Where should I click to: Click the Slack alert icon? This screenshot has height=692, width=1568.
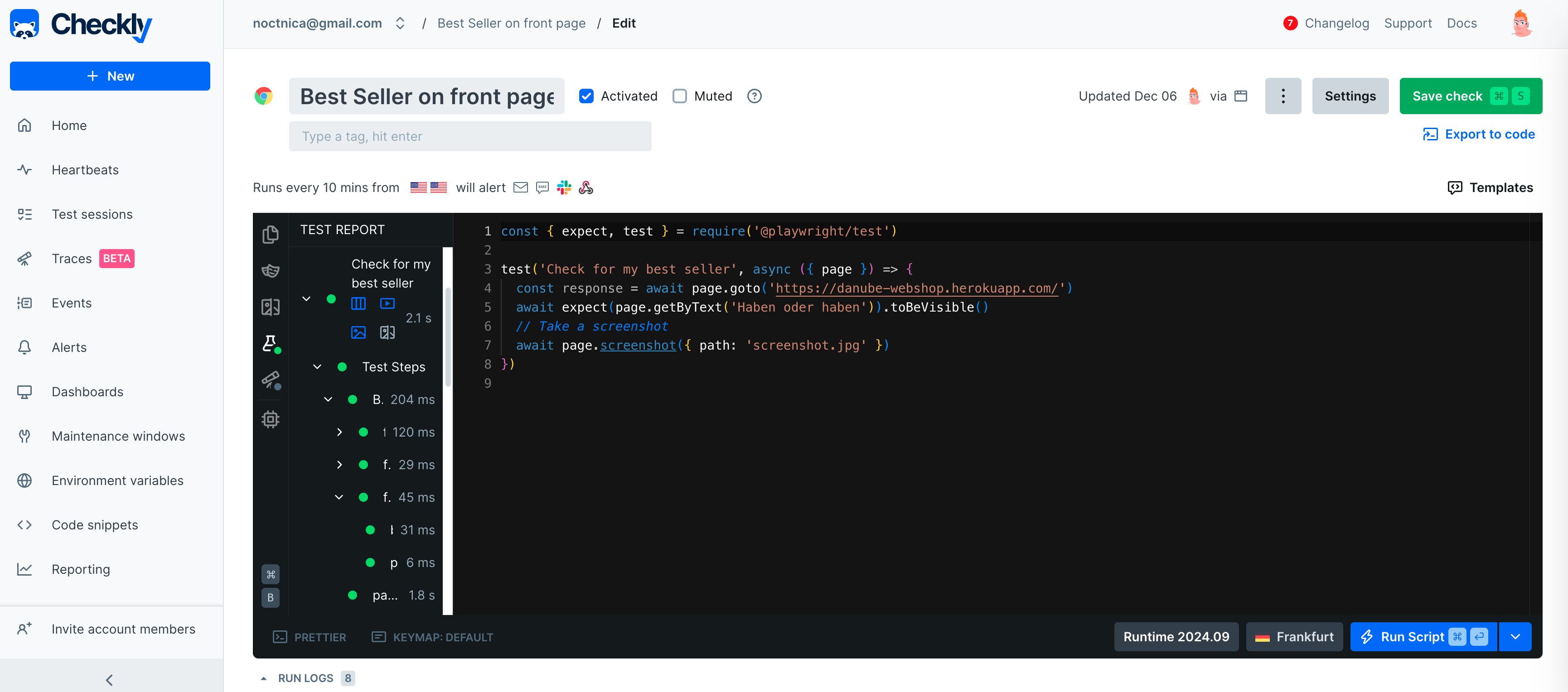click(564, 187)
